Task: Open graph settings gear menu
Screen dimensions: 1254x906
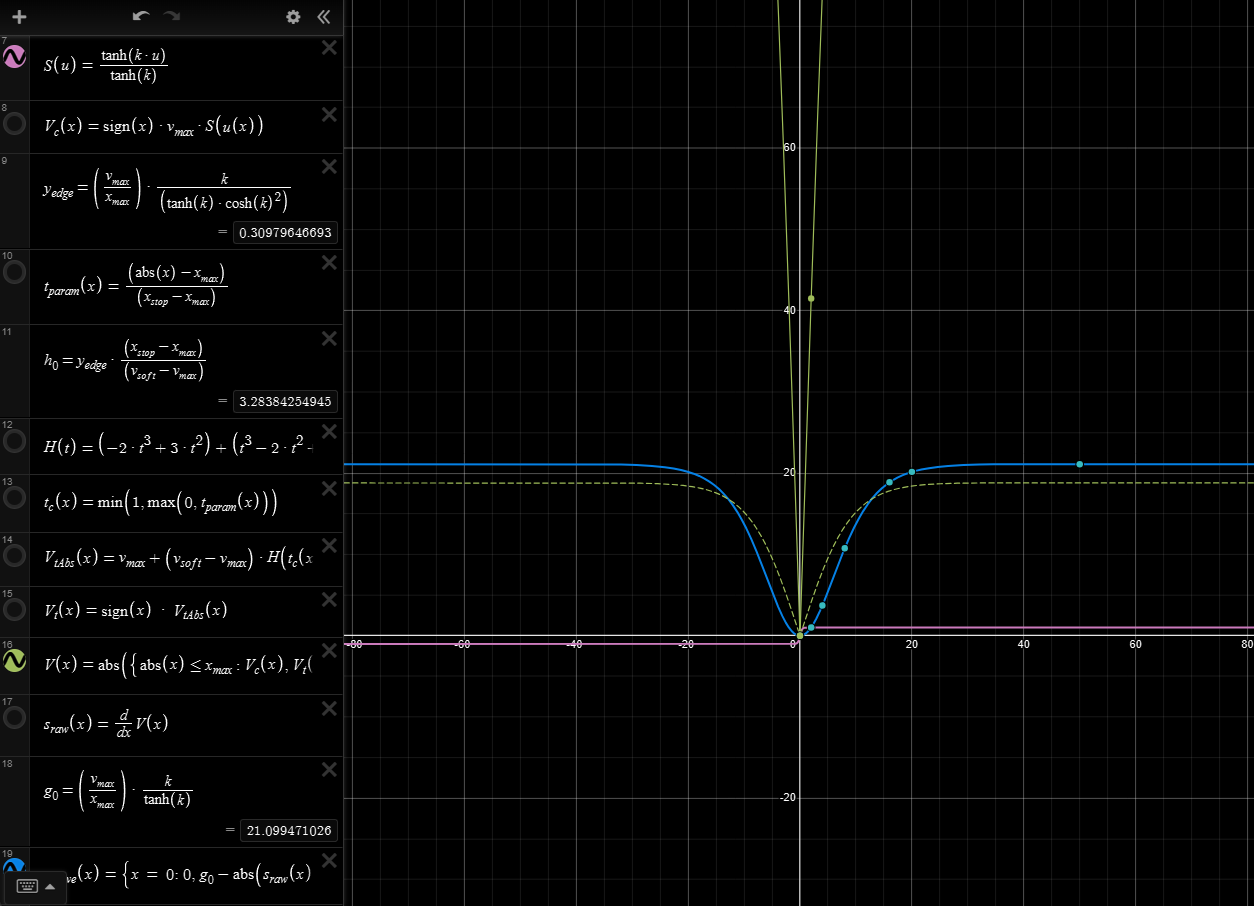Action: (x=293, y=17)
